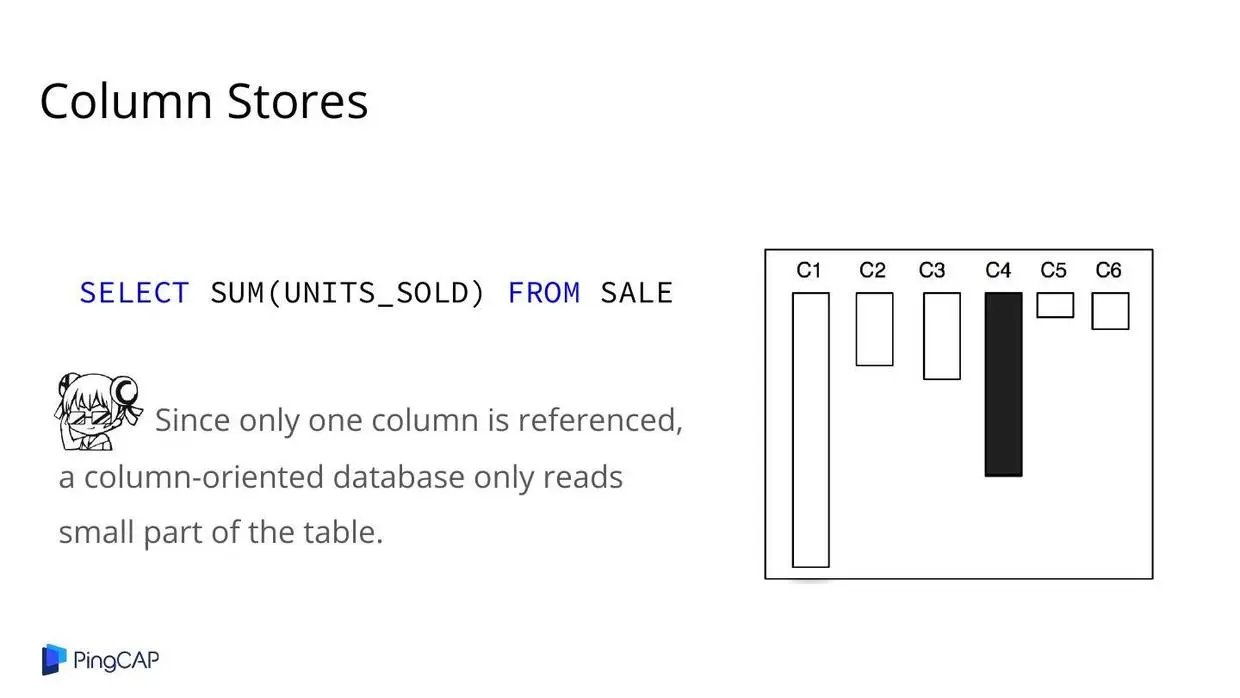Click the SALE table name
This screenshot has height=698, width=1240.
click(637, 293)
